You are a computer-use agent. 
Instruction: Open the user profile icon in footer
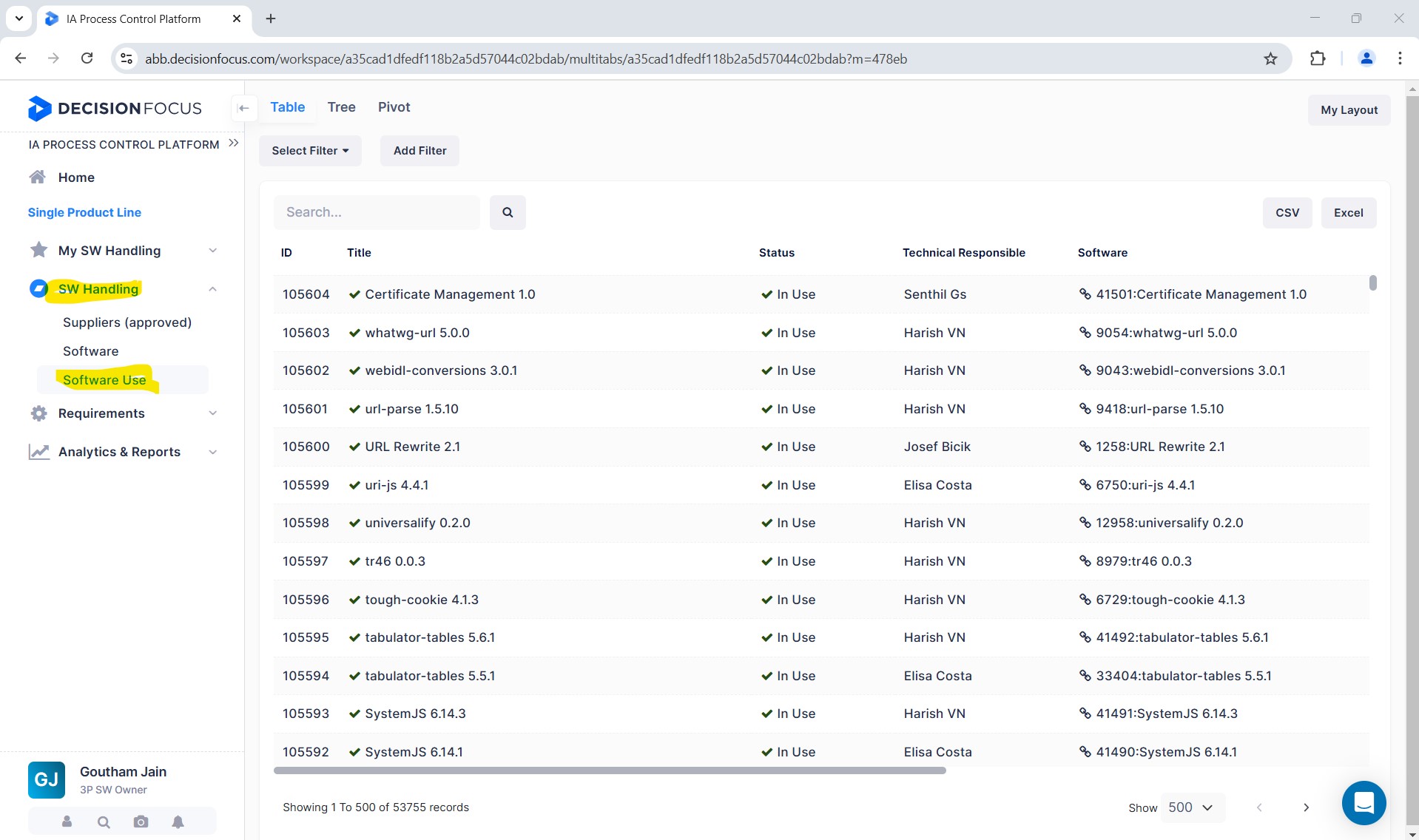(x=67, y=822)
